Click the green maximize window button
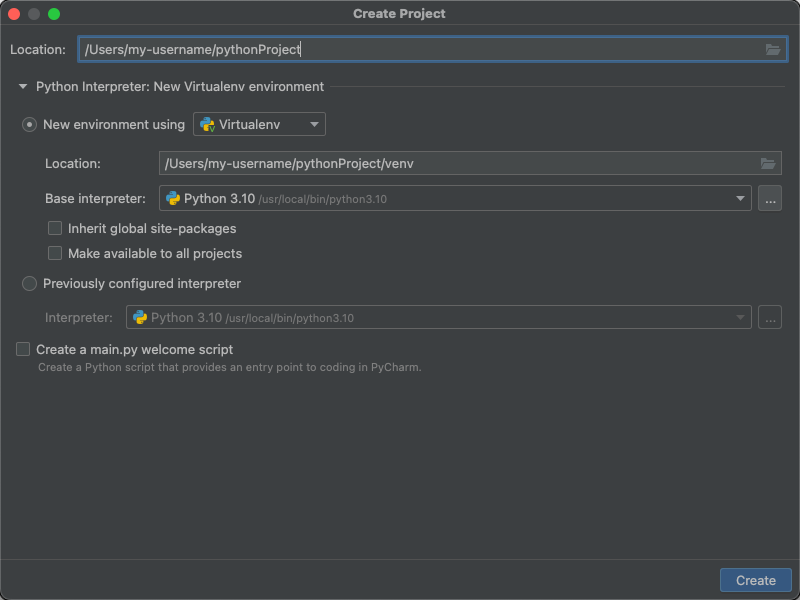This screenshot has height=600, width=800. click(54, 14)
